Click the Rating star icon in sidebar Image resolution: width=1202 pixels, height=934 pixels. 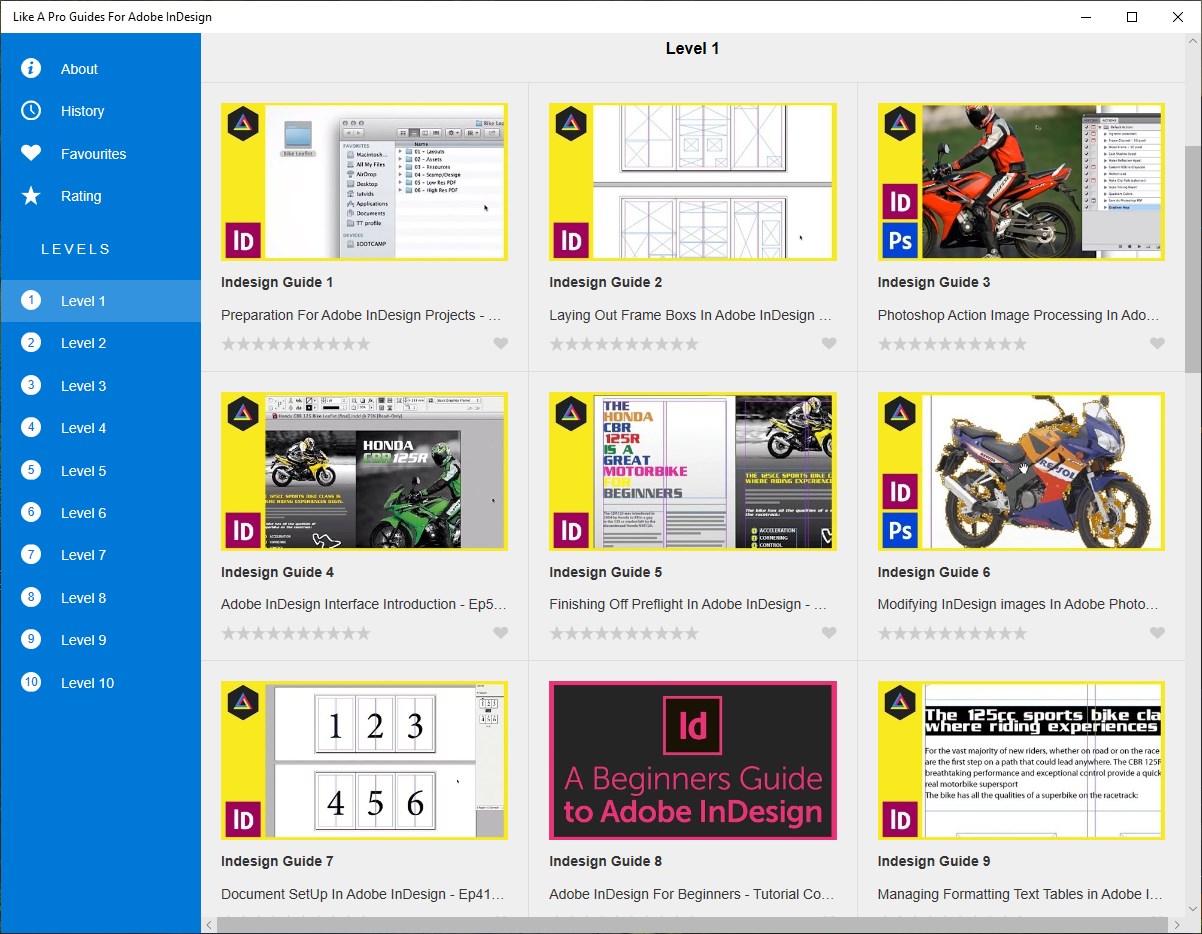[x=31, y=195]
